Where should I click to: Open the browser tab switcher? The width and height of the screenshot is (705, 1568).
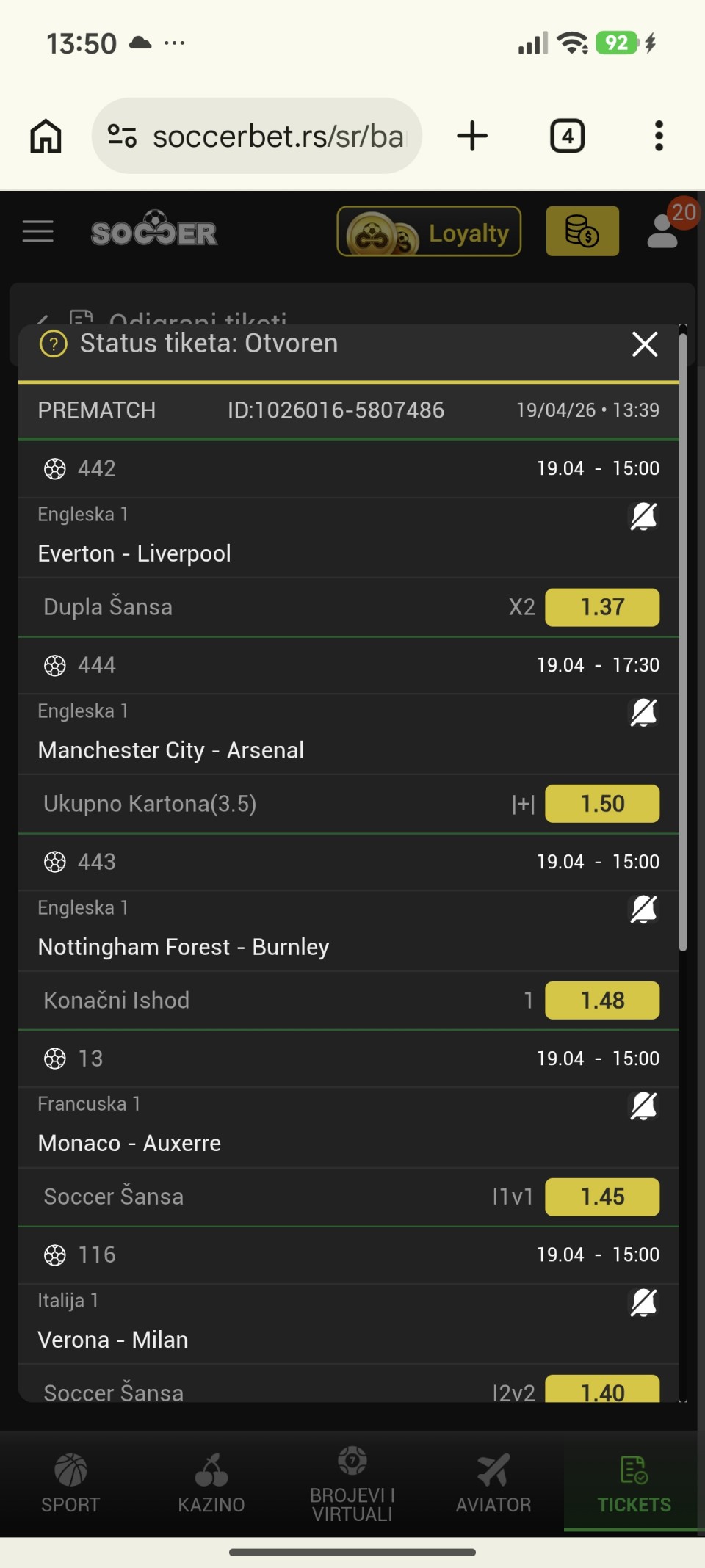pyautogui.click(x=567, y=137)
